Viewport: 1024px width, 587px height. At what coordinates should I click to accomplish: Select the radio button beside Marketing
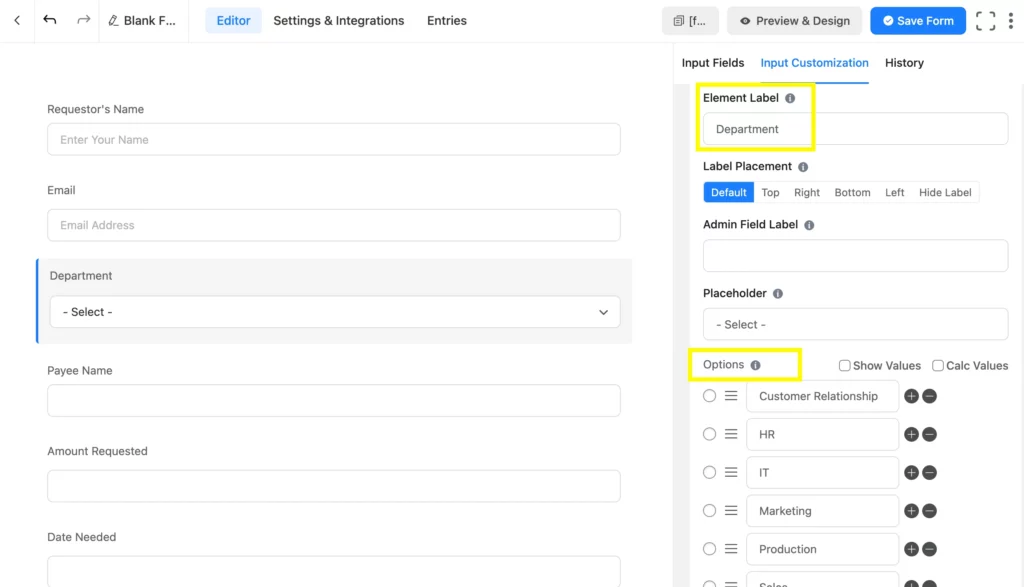709,510
